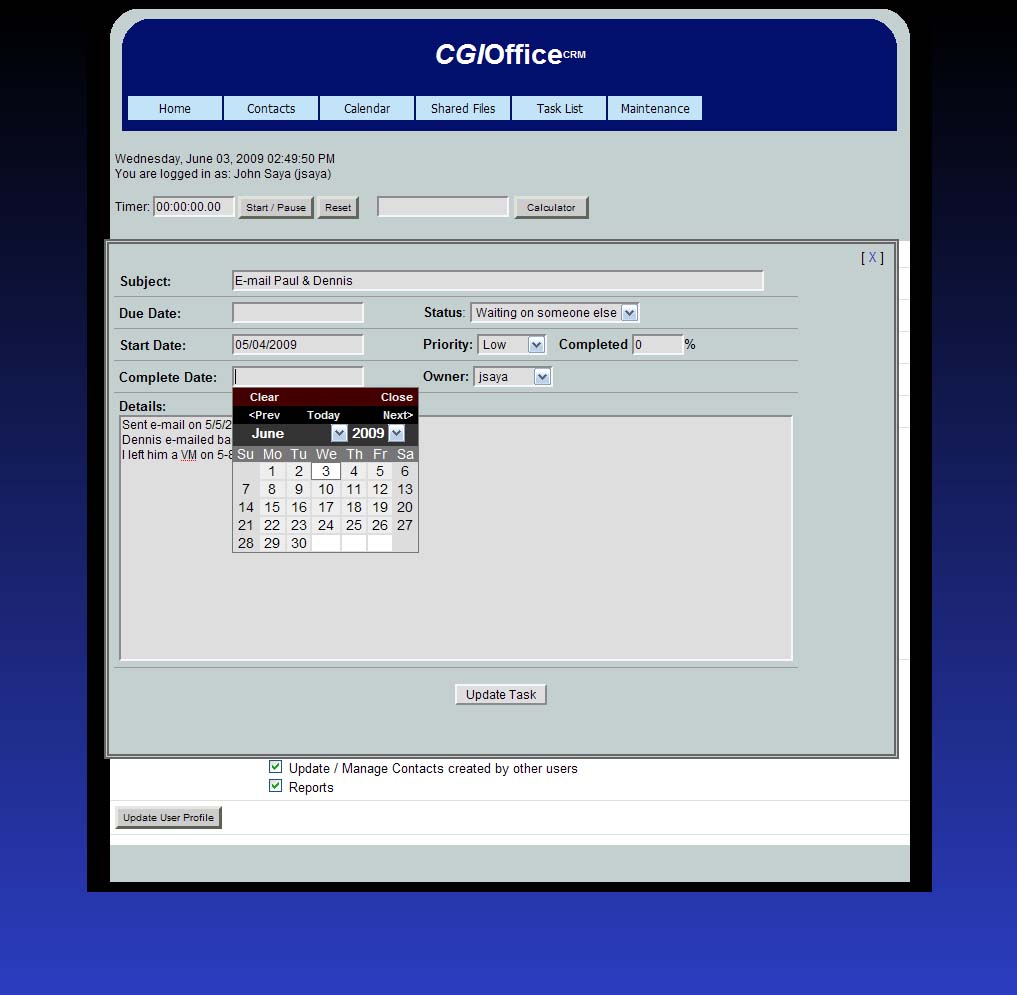Go to next month with Next>

click(x=398, y=415)
